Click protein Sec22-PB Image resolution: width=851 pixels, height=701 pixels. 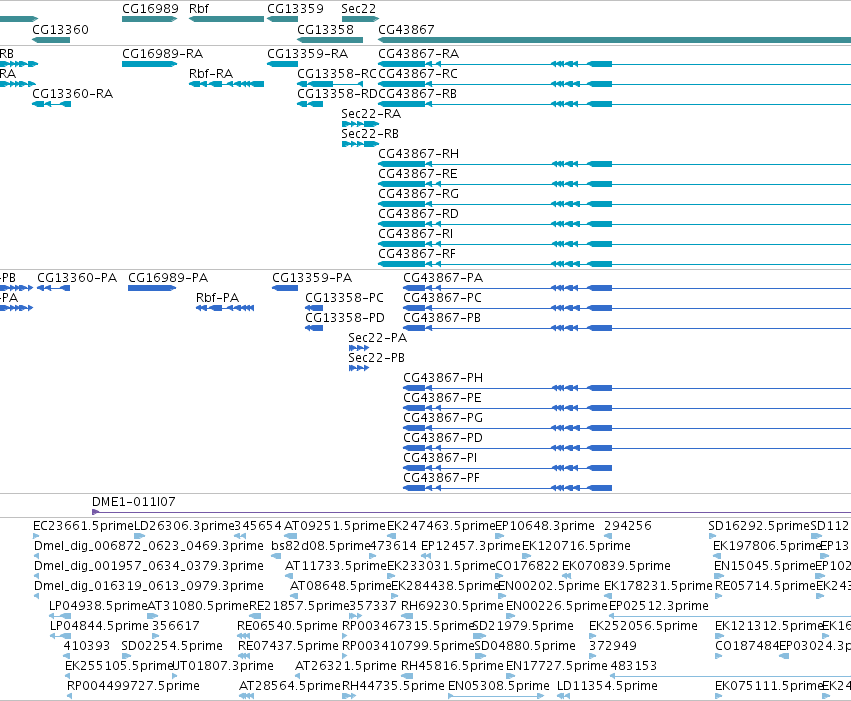376,358
